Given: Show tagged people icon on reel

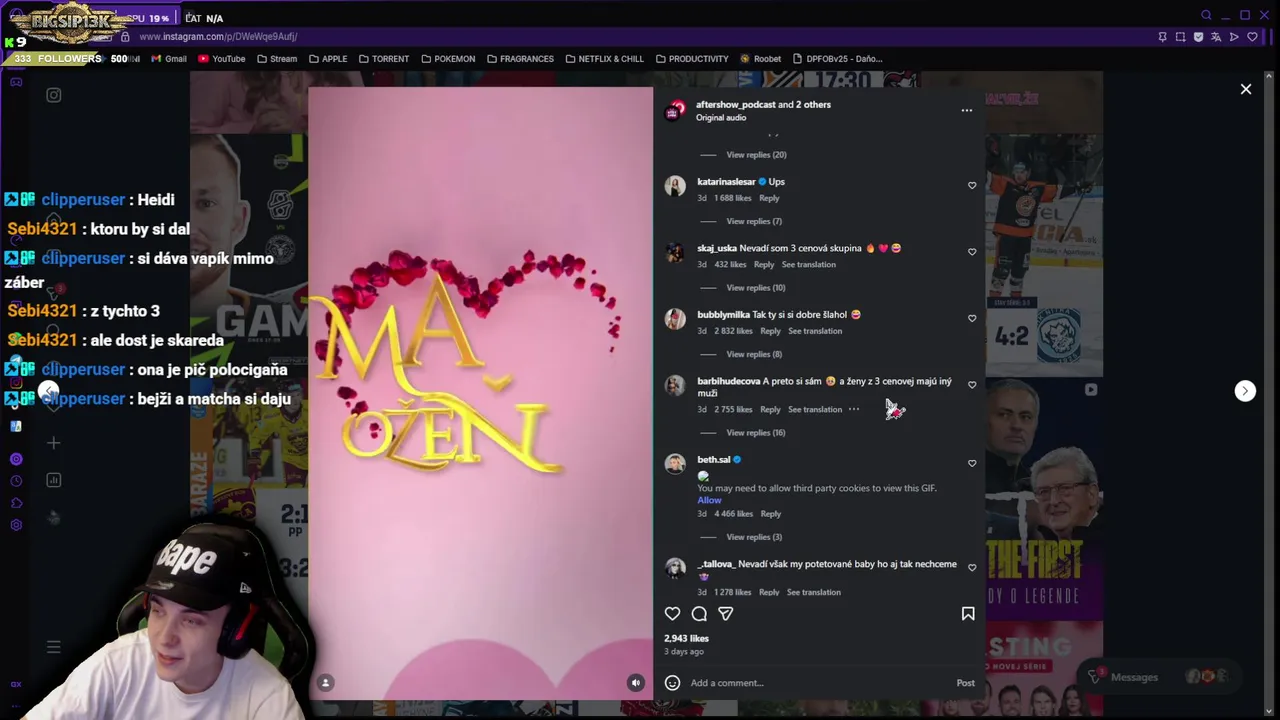Looking at the screenshot, I should pyautogui.click(x=325, y=683).
